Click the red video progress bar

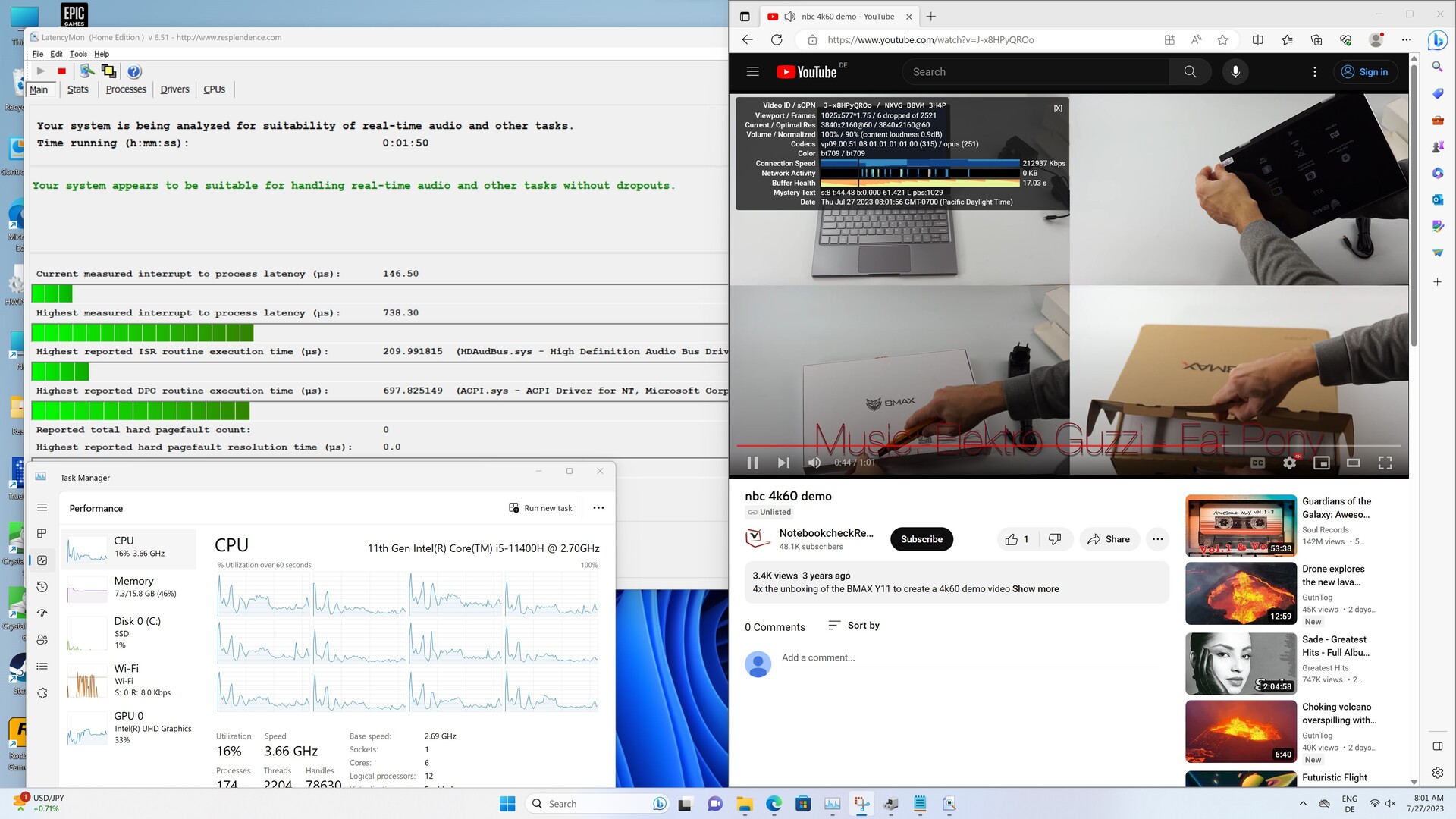(x=986, y=446)
